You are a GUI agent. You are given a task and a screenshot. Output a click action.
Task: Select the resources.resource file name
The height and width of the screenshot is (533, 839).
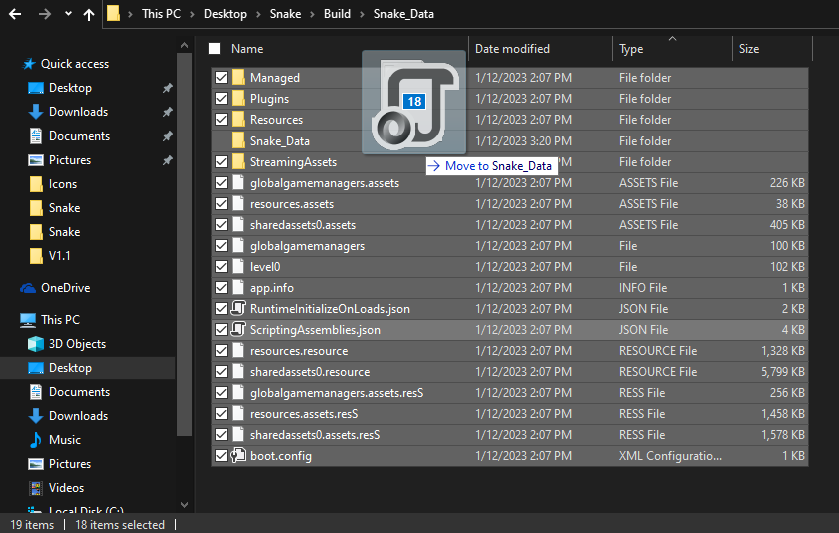(x=299, y=351)
